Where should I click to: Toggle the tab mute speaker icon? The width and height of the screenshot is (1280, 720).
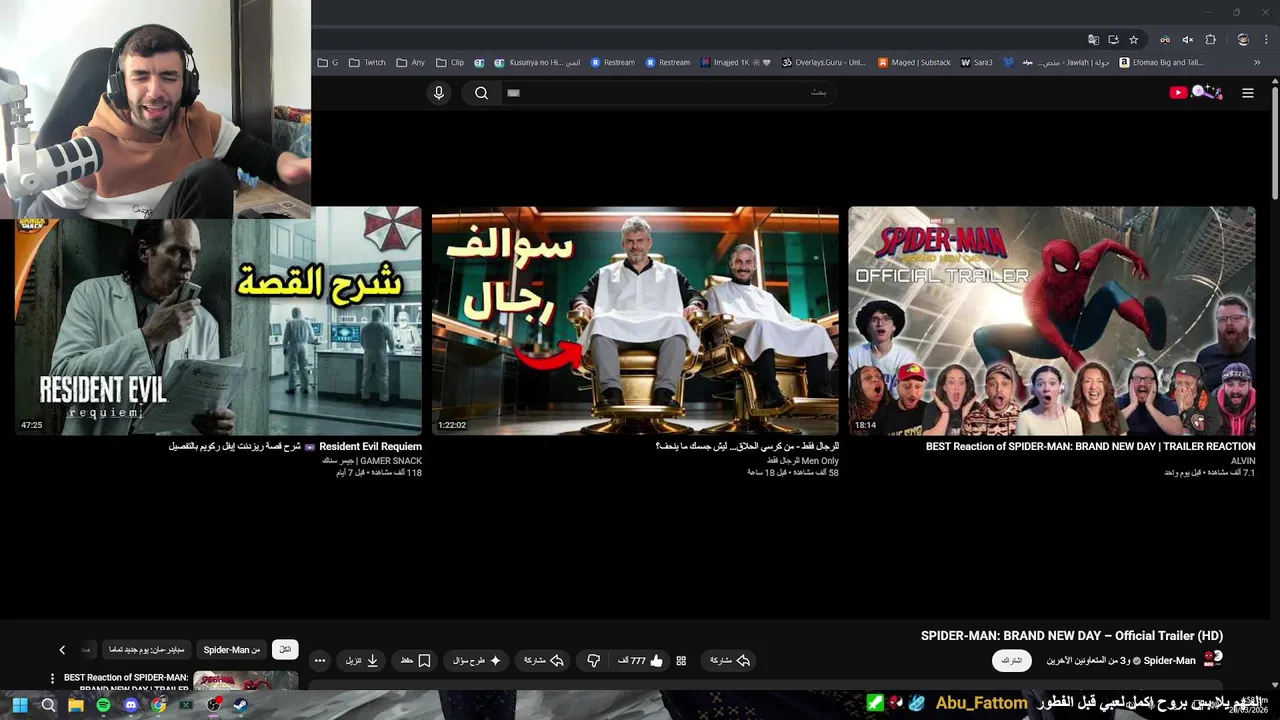point(1187,40)
